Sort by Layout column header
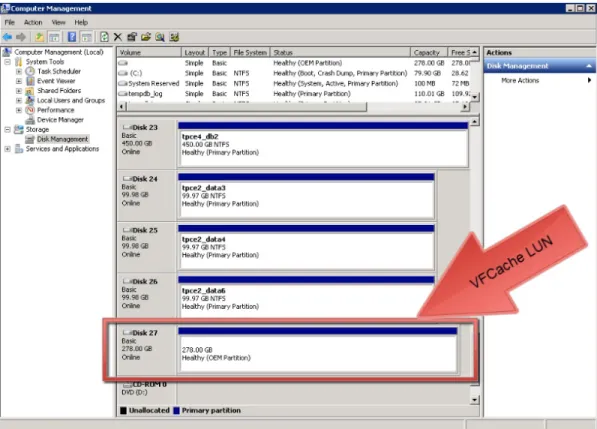 pyautogui.click(x=195, y=52)
